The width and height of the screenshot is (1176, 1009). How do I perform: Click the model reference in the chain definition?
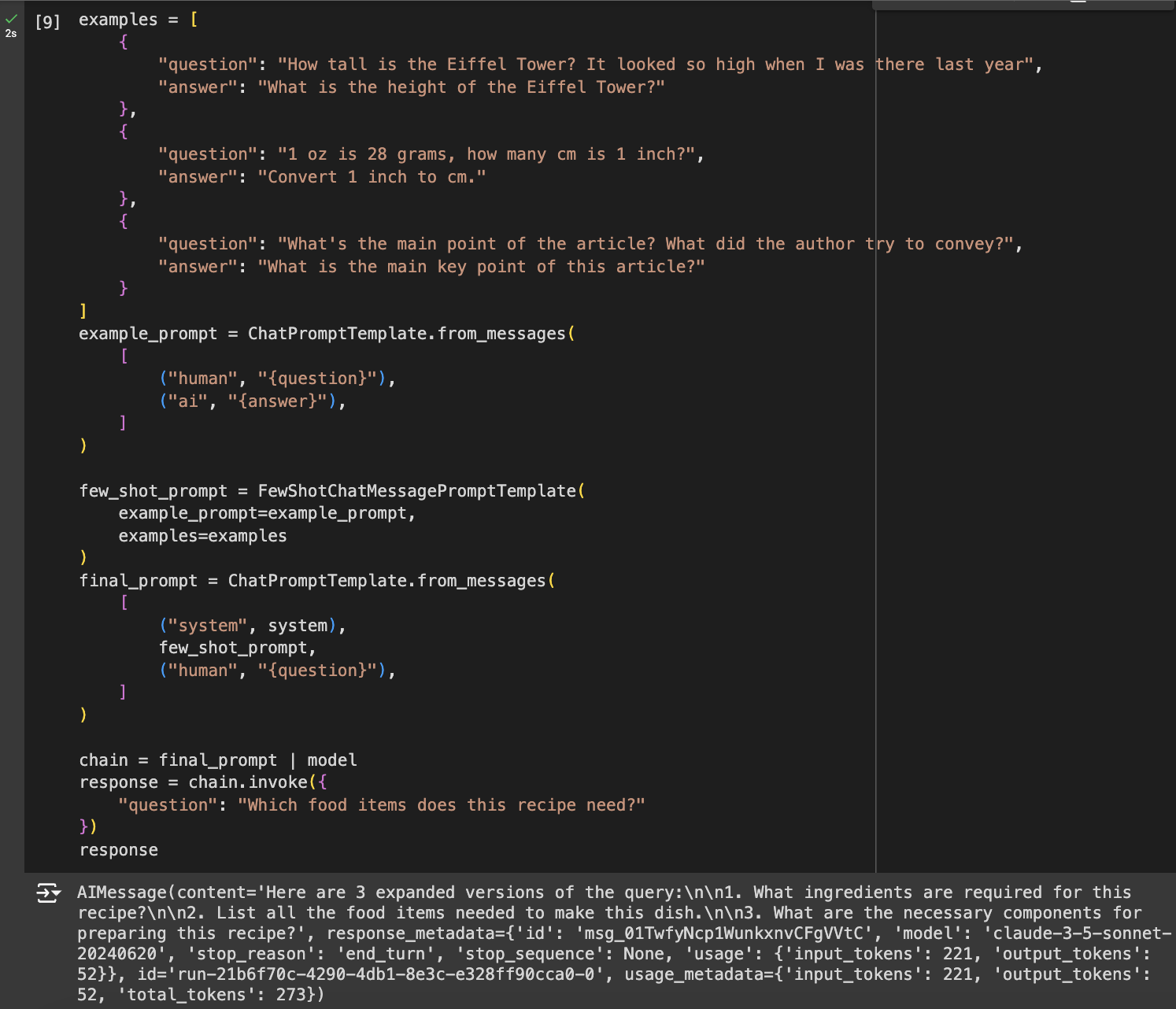tap(334, 760)
